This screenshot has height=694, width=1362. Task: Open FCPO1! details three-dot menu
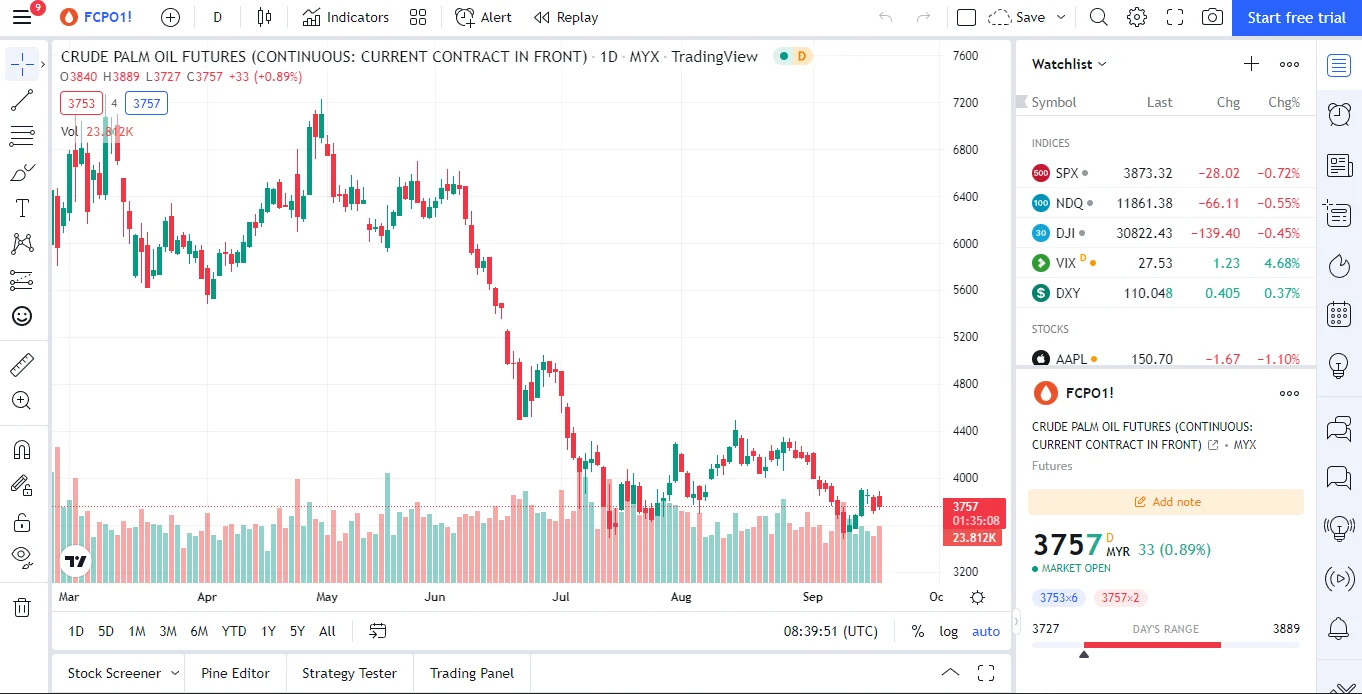(1290, 393)
